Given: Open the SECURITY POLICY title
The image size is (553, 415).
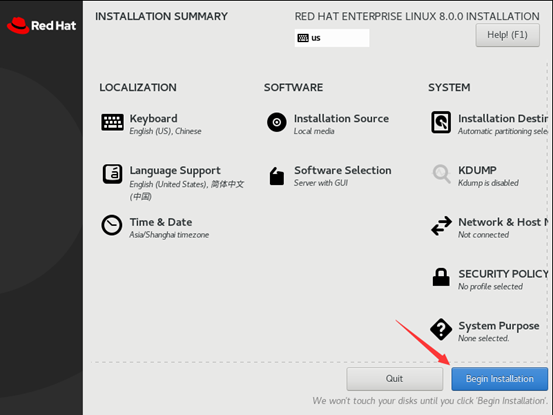Looking at the screenshot, I should [503, 274].
